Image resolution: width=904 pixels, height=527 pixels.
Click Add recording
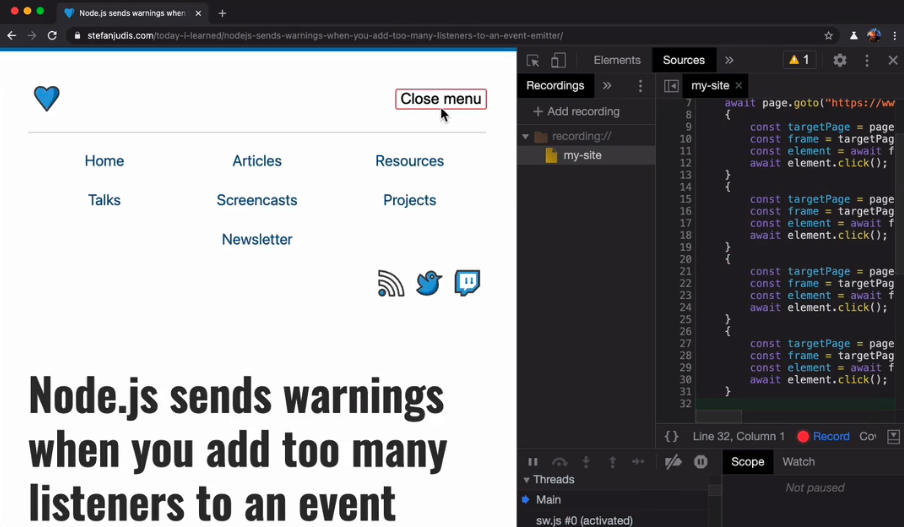pos(577,111)
